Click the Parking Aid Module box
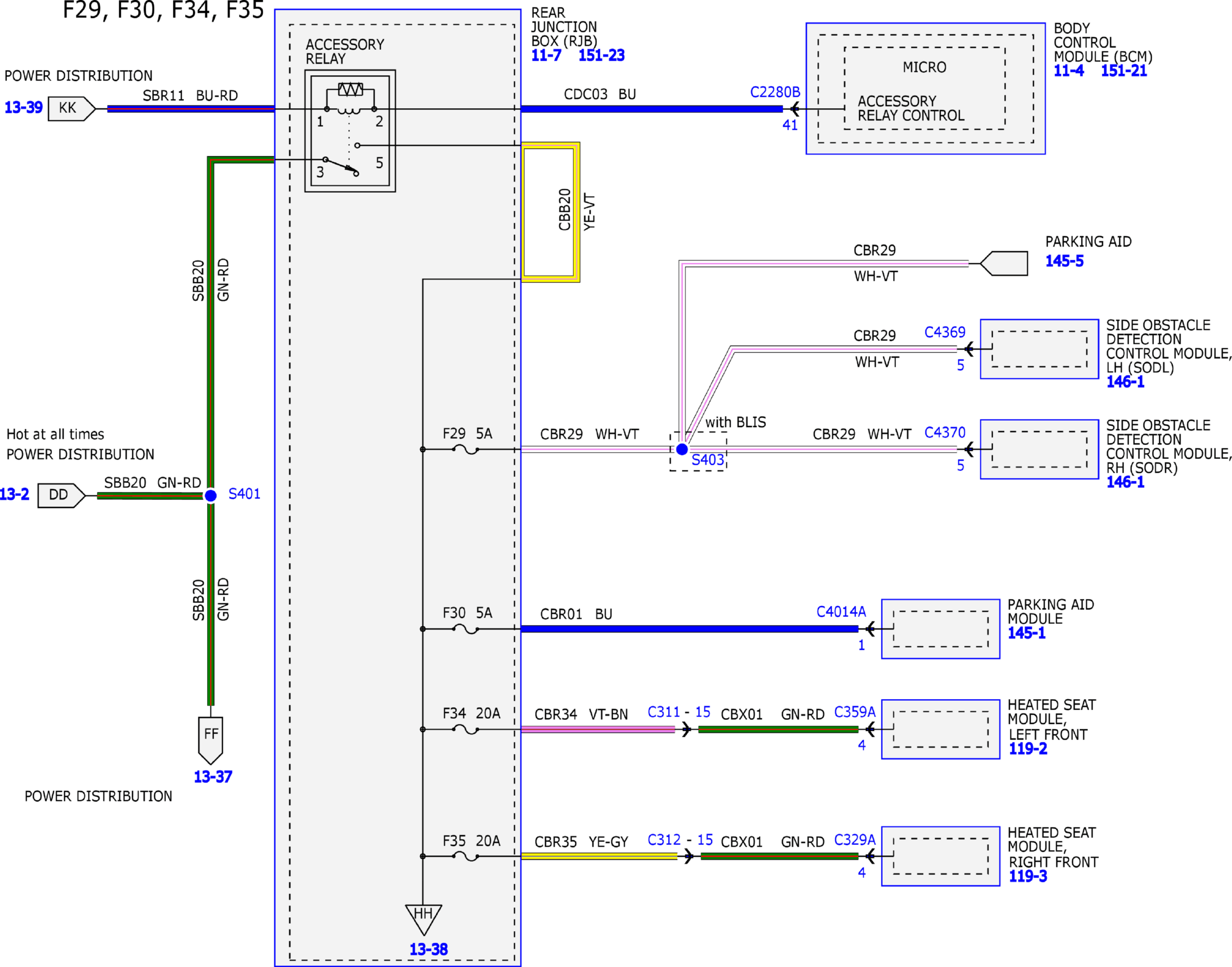 pyautogui.click(x=940, y=629)
